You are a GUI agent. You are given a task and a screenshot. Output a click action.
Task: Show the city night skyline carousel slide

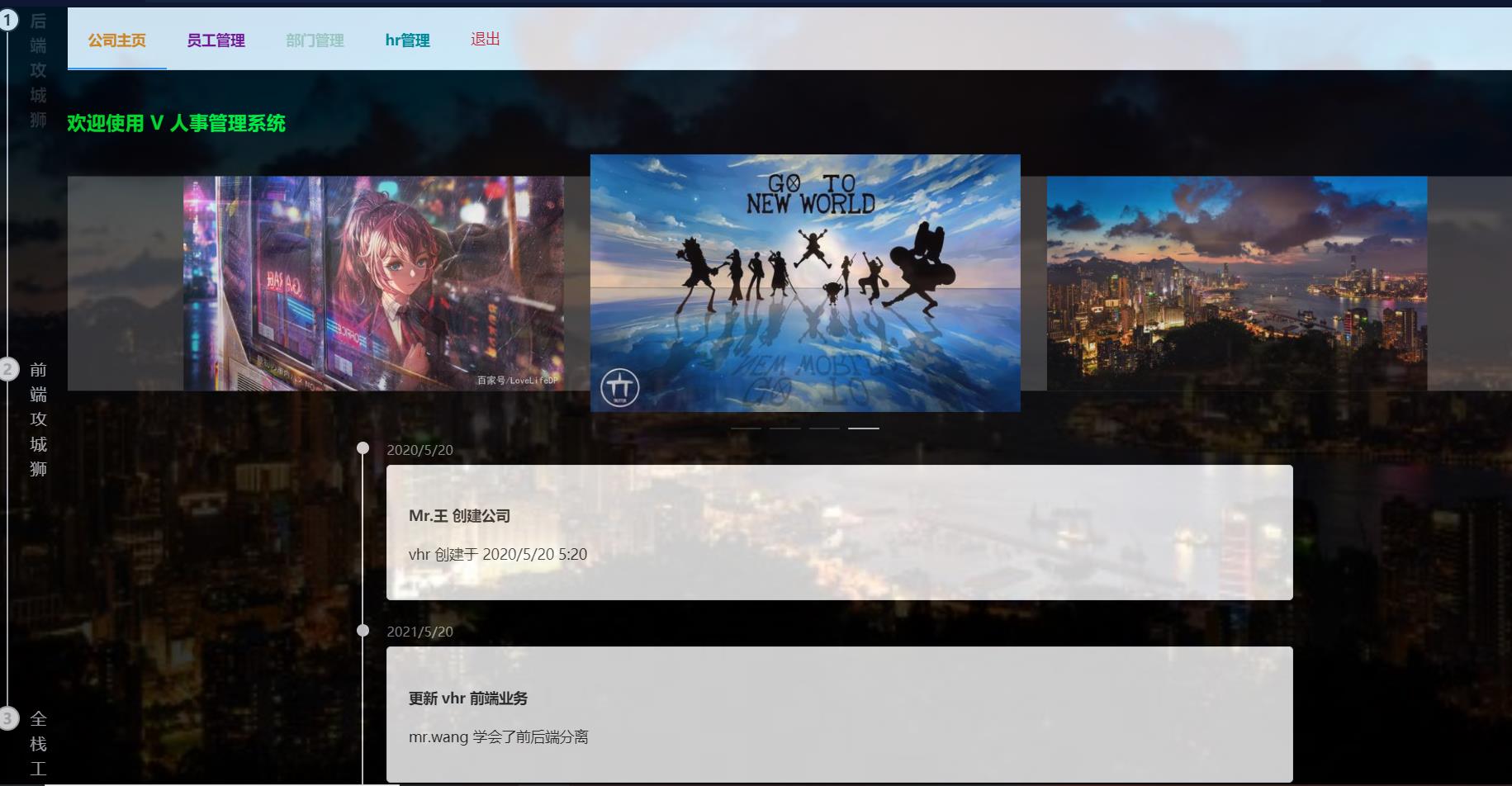click(x=1237, y=283)
